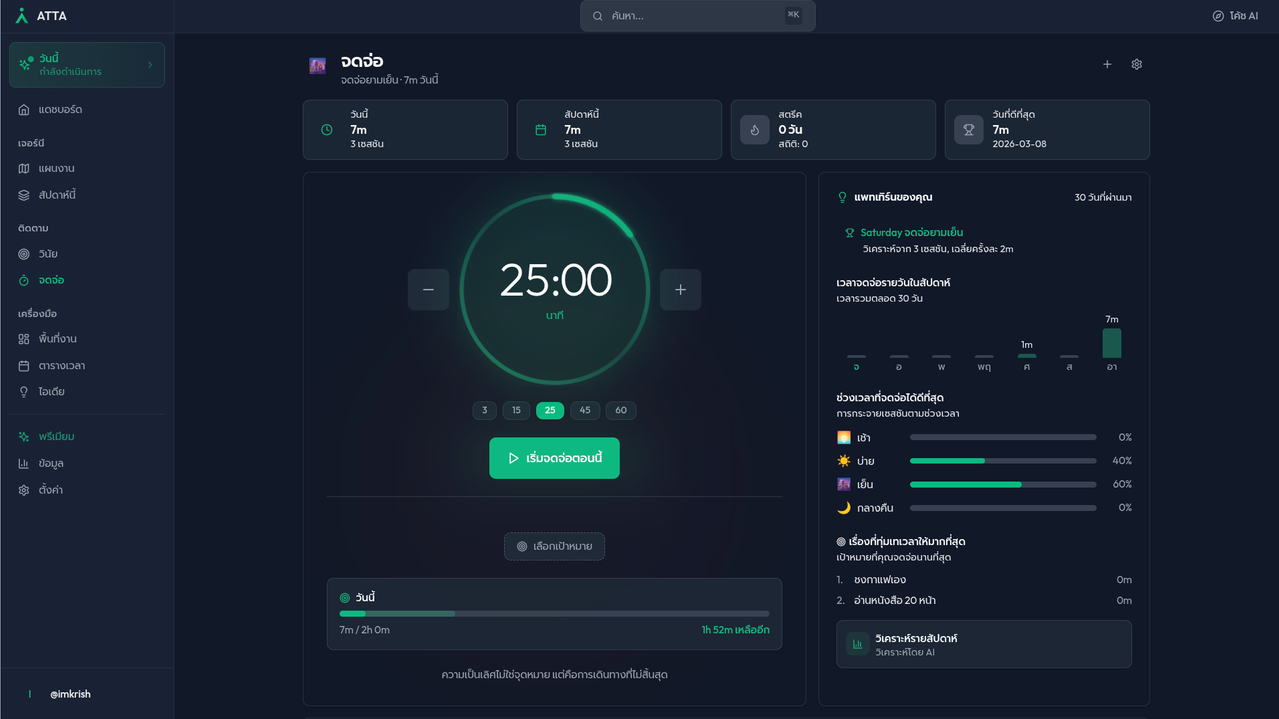The height and width of the screenshot is (719, 1279).
Task: Click the sunrise icon on the เช้า row
Action: (x=844, y=437)
